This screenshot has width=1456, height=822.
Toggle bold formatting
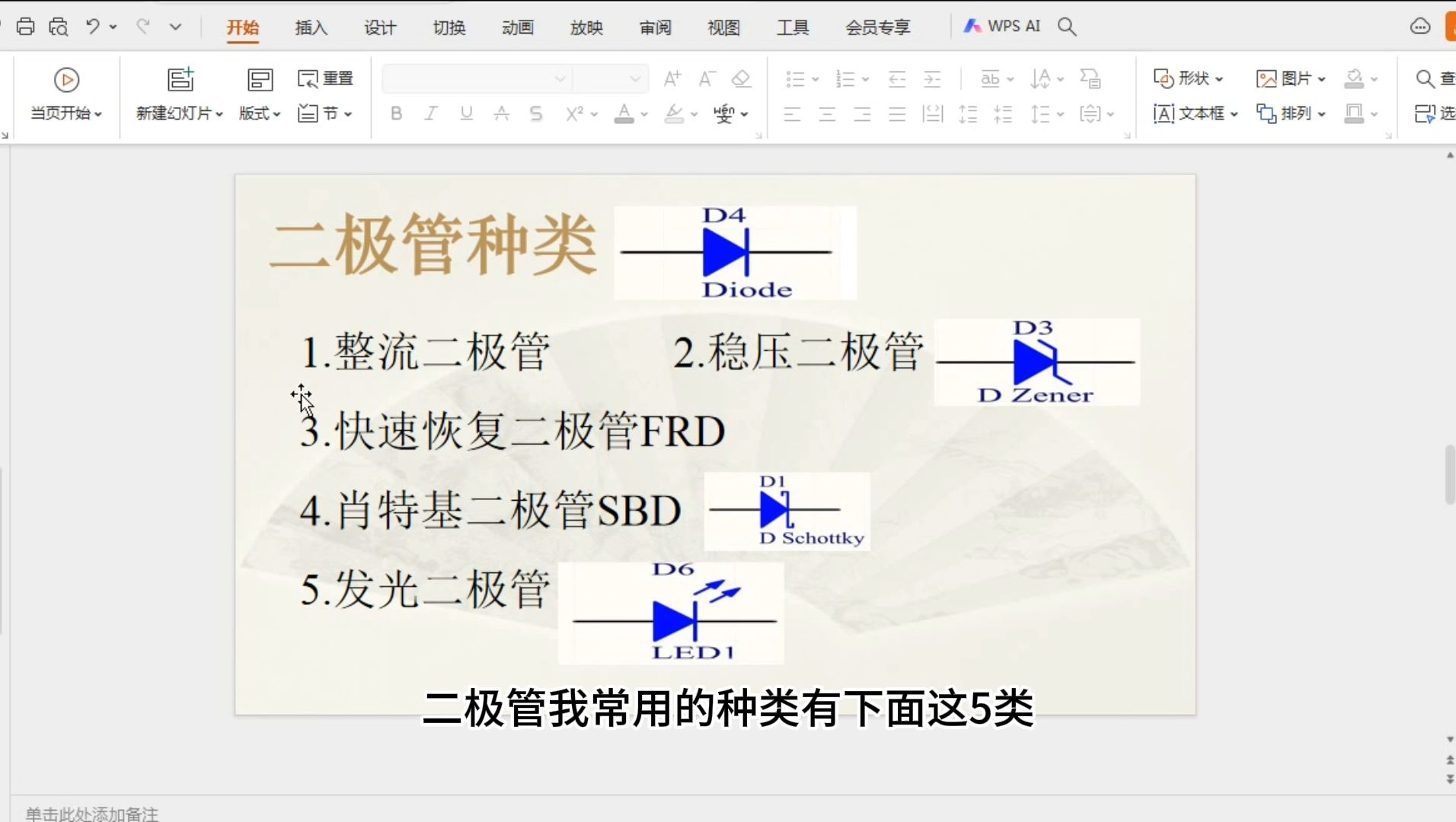pos(396,113)
